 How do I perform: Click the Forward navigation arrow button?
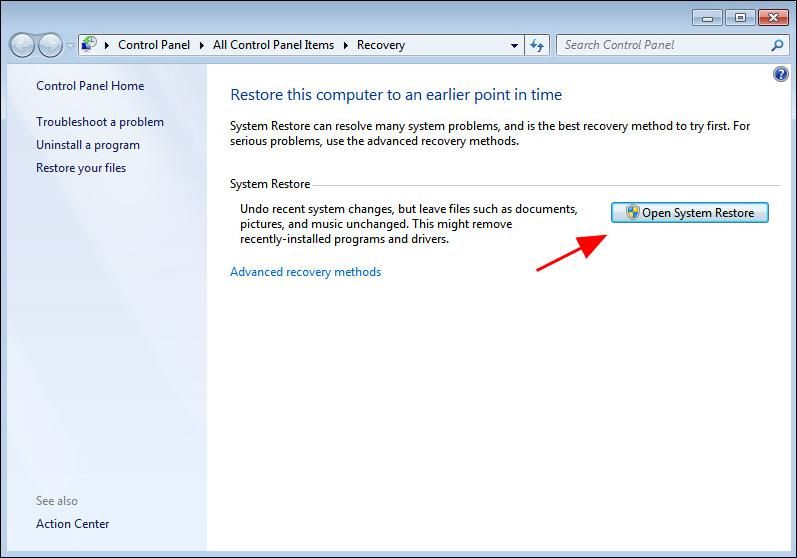pyautogui.click(x=50, y=45)
